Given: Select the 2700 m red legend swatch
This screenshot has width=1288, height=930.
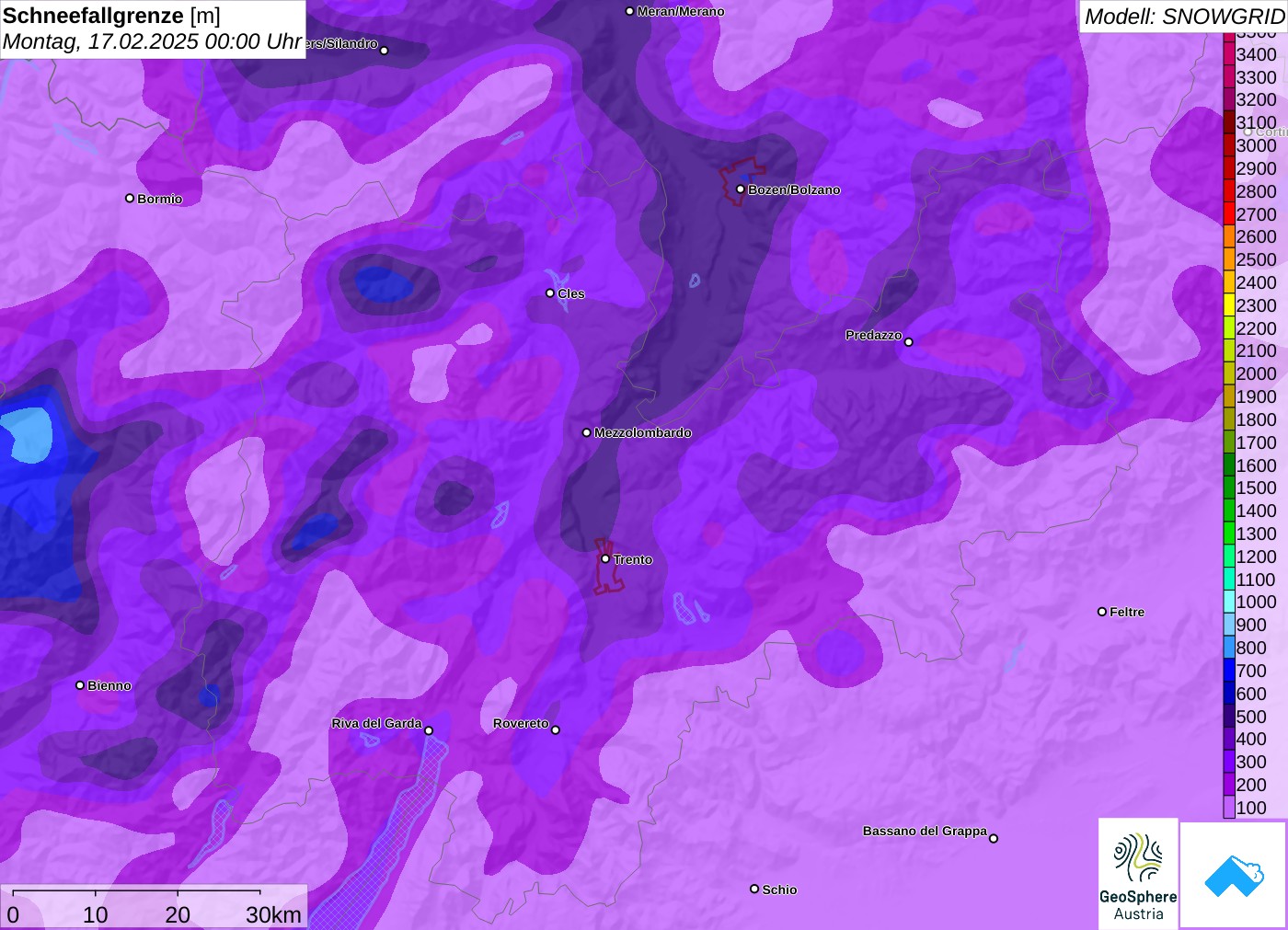Looking at the screenshot, I should tap(1229, 214).
